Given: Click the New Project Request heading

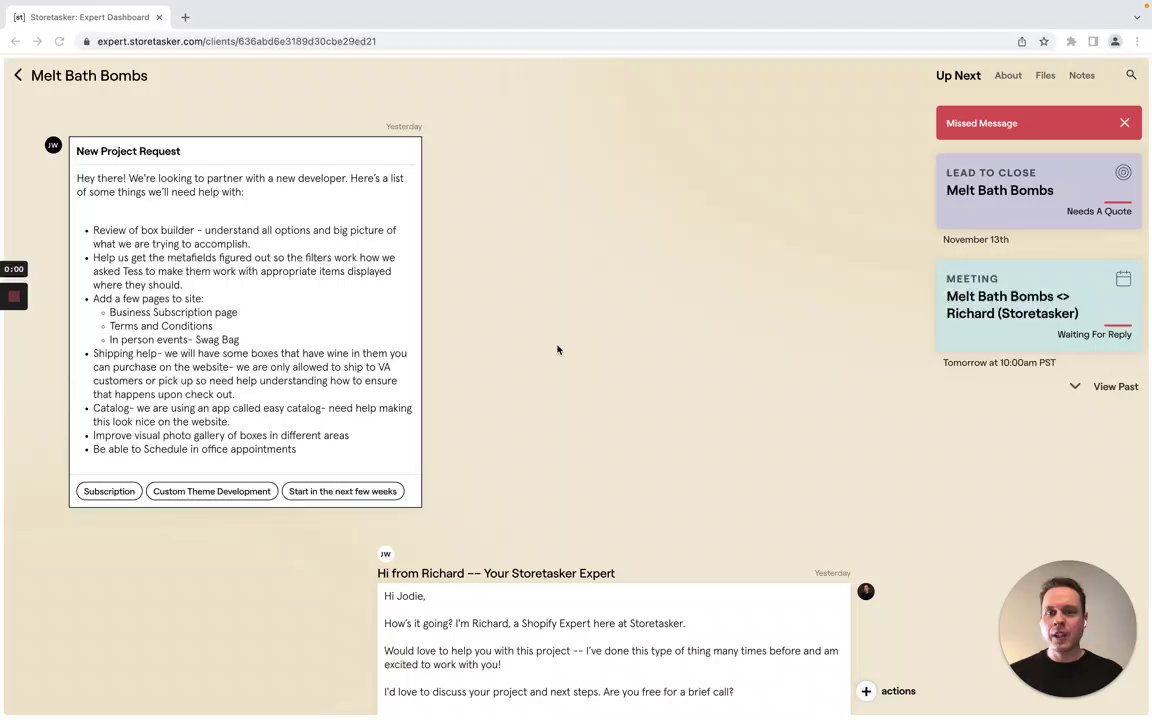Looking at the screenshot, I should (x=128, y=151).
